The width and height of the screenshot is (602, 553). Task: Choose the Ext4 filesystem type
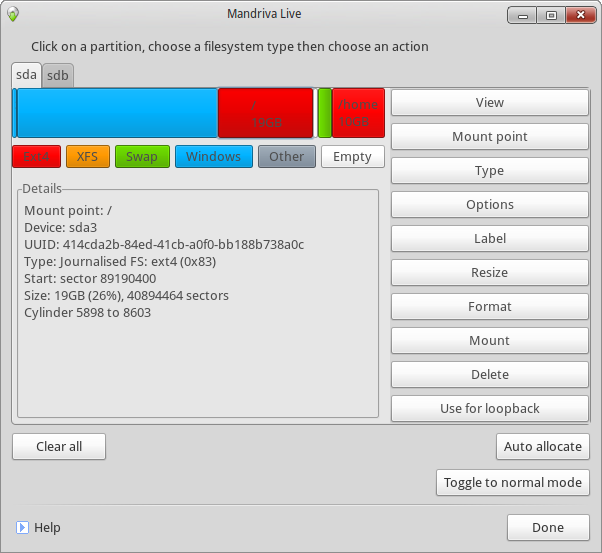click(x=36, y=157)
